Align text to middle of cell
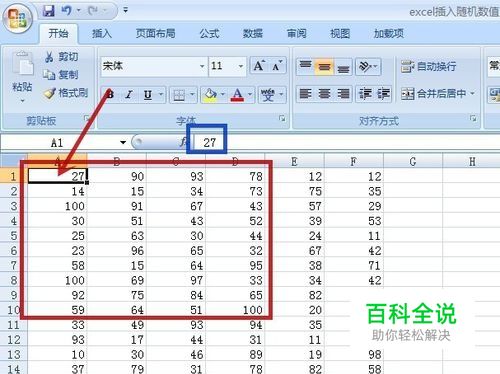The width and height of the screenshot is (500, 374). coord(324,66)
